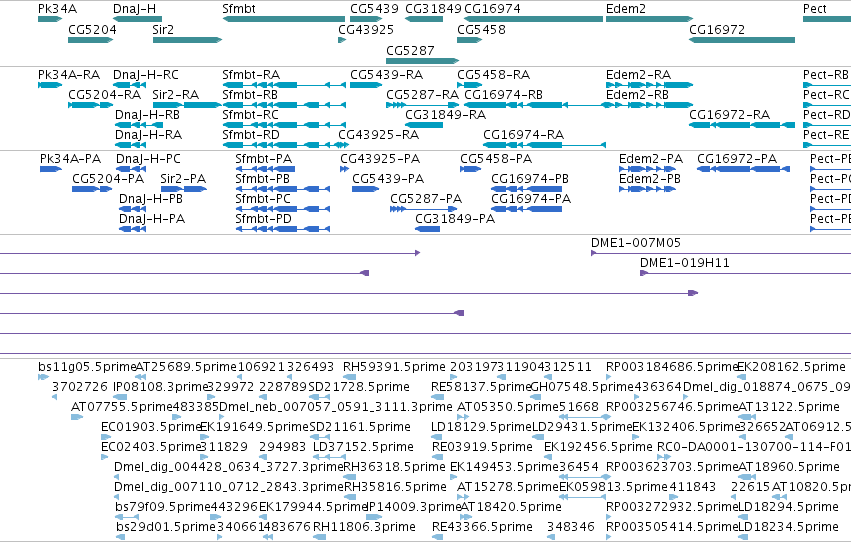Click the CG16974 gene feature
Image resolution: width=851 pixels, height=542 pixels.
coord(534,19)
